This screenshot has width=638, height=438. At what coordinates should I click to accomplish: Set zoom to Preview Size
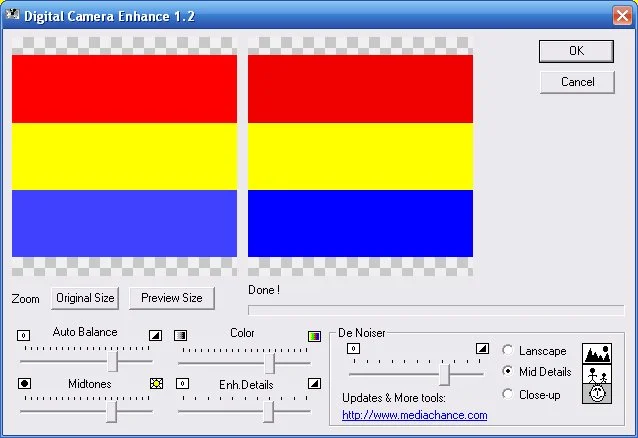click(x=172, y=298)
